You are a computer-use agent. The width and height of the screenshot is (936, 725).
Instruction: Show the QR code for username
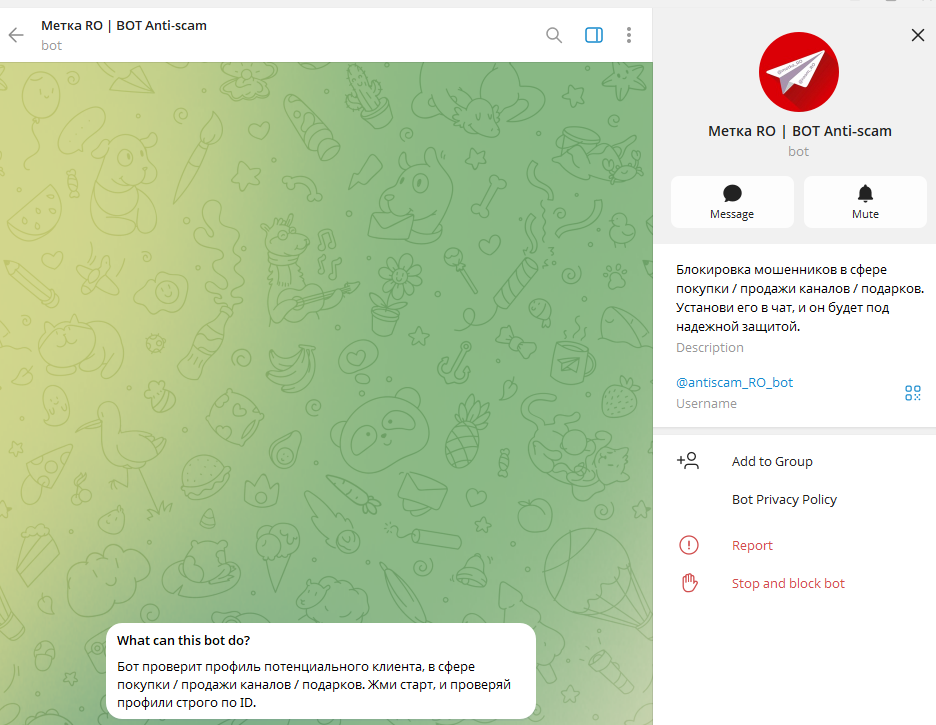pyautogui.click(x=912, y=393)
